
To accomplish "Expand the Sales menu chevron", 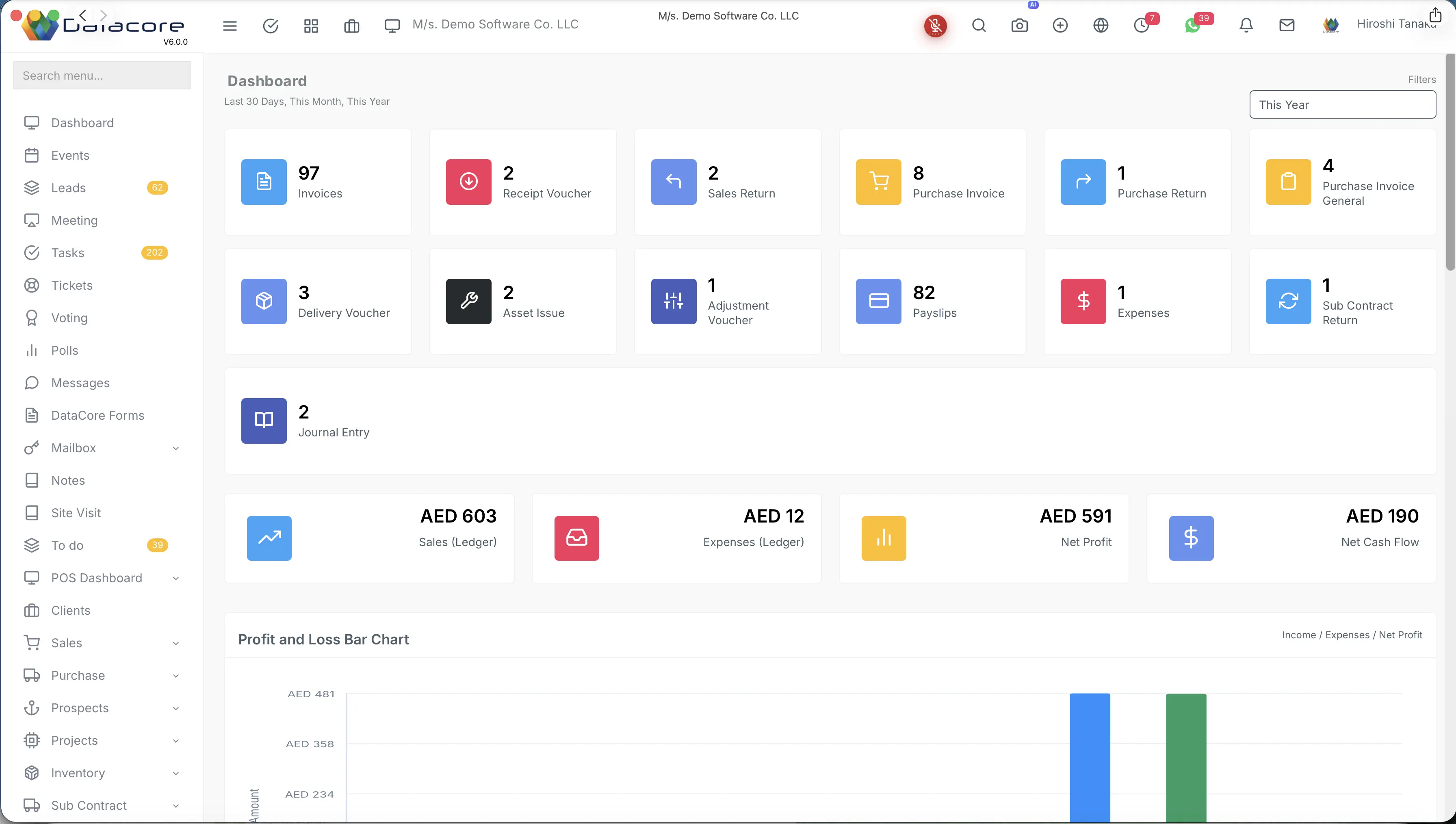I will coord(176,644).
